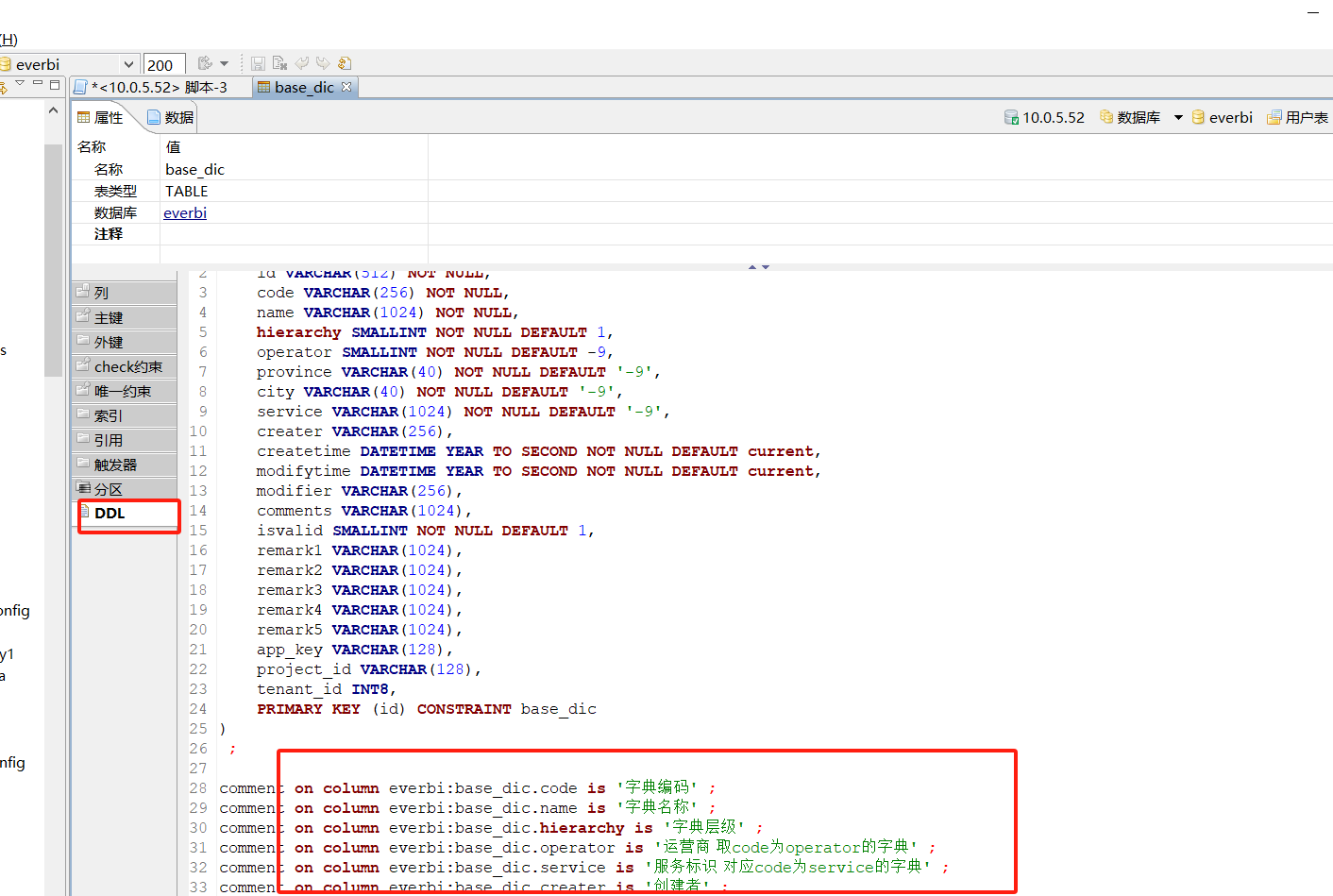Click the isvalid SMALLINT DDL line
Screen dimensions: 1333x896
[x=425, y=531]
